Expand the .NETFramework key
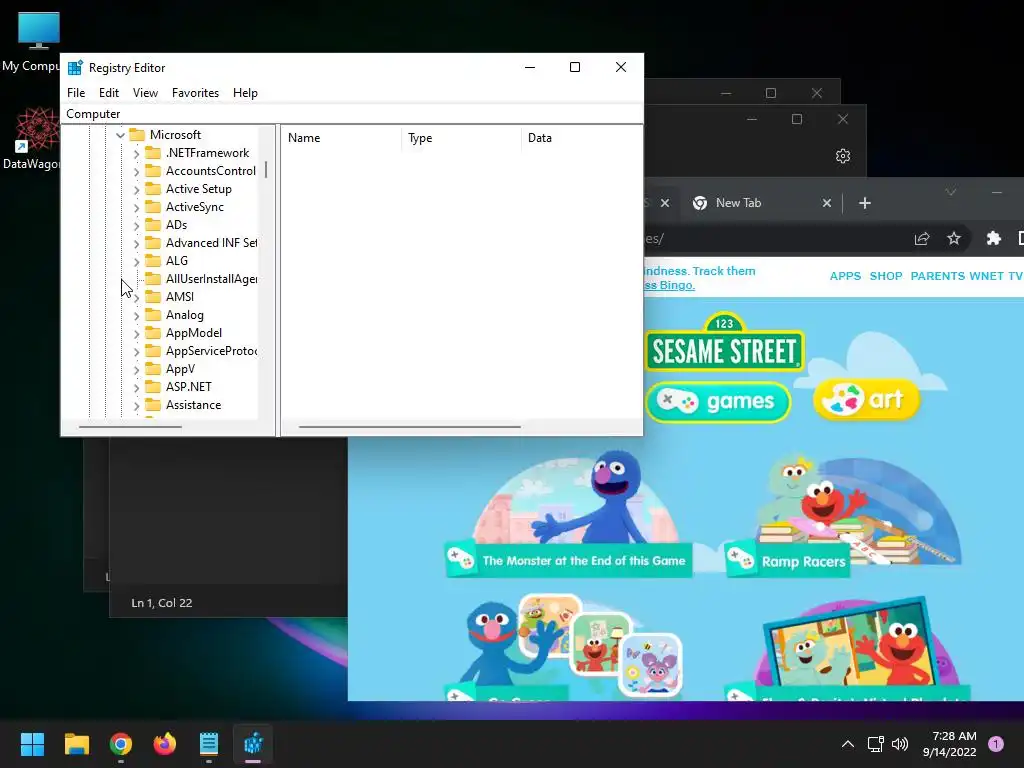The width and height of the screenshot is (1024, 768). (136, 153)
